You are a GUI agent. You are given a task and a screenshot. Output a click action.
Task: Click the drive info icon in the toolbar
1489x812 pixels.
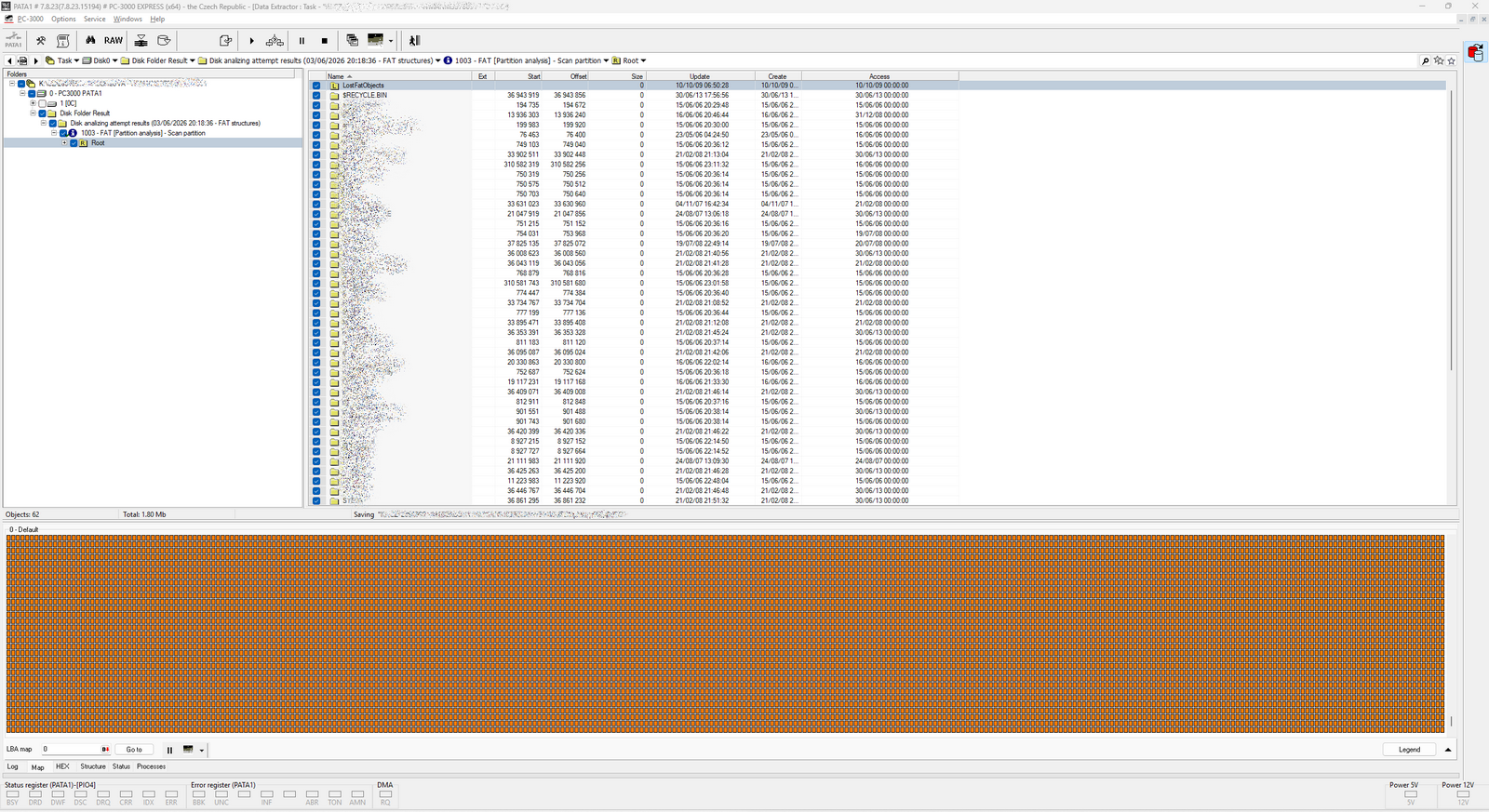[63, 40]
